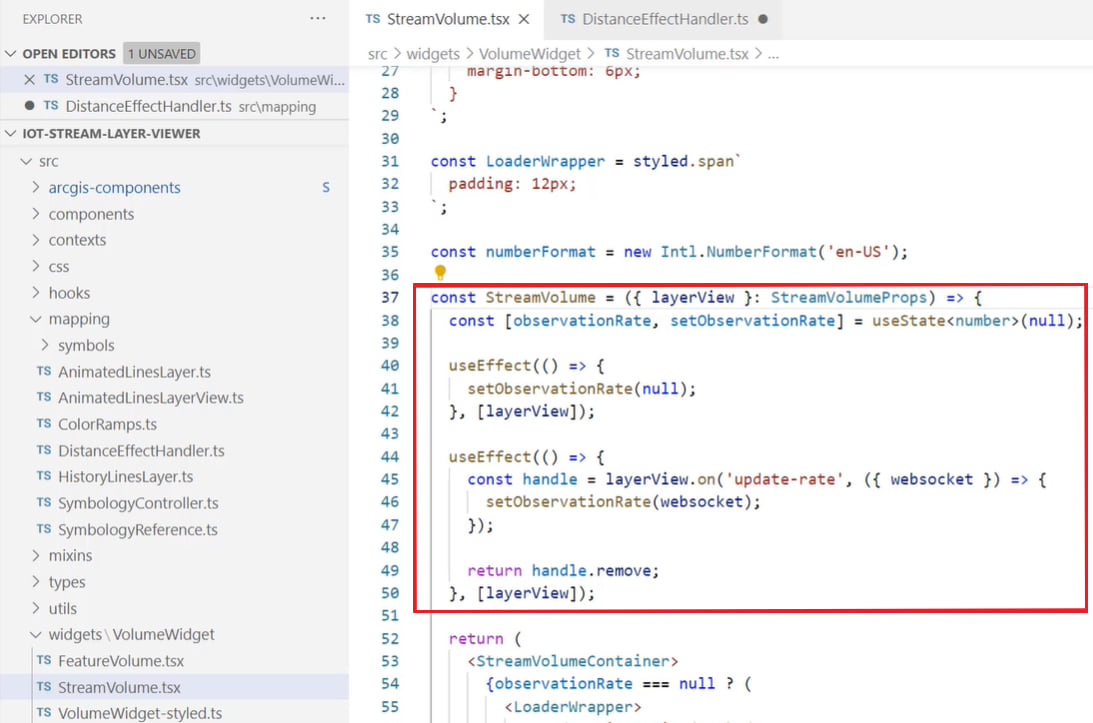Click the TS icon next to HistoryLinesLayer.ts
The height and width of the screenshot is (723, 1093).
pyautogui.click(x=42, y=477)
